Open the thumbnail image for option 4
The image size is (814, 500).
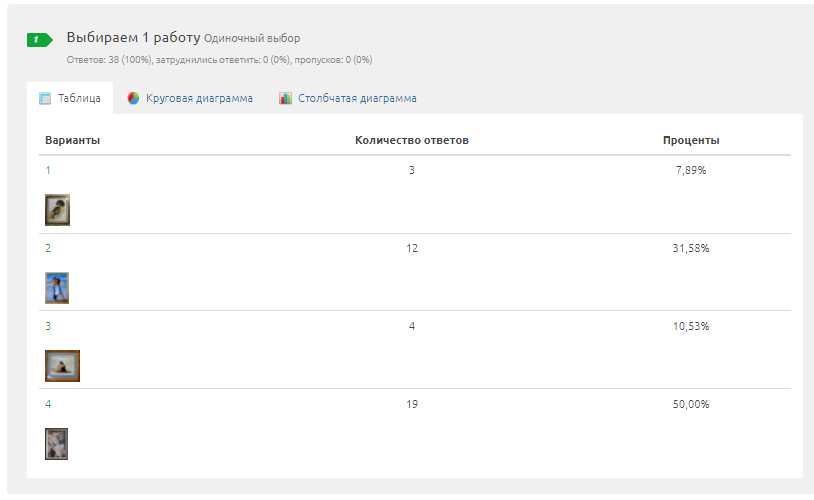click(56, 443)
